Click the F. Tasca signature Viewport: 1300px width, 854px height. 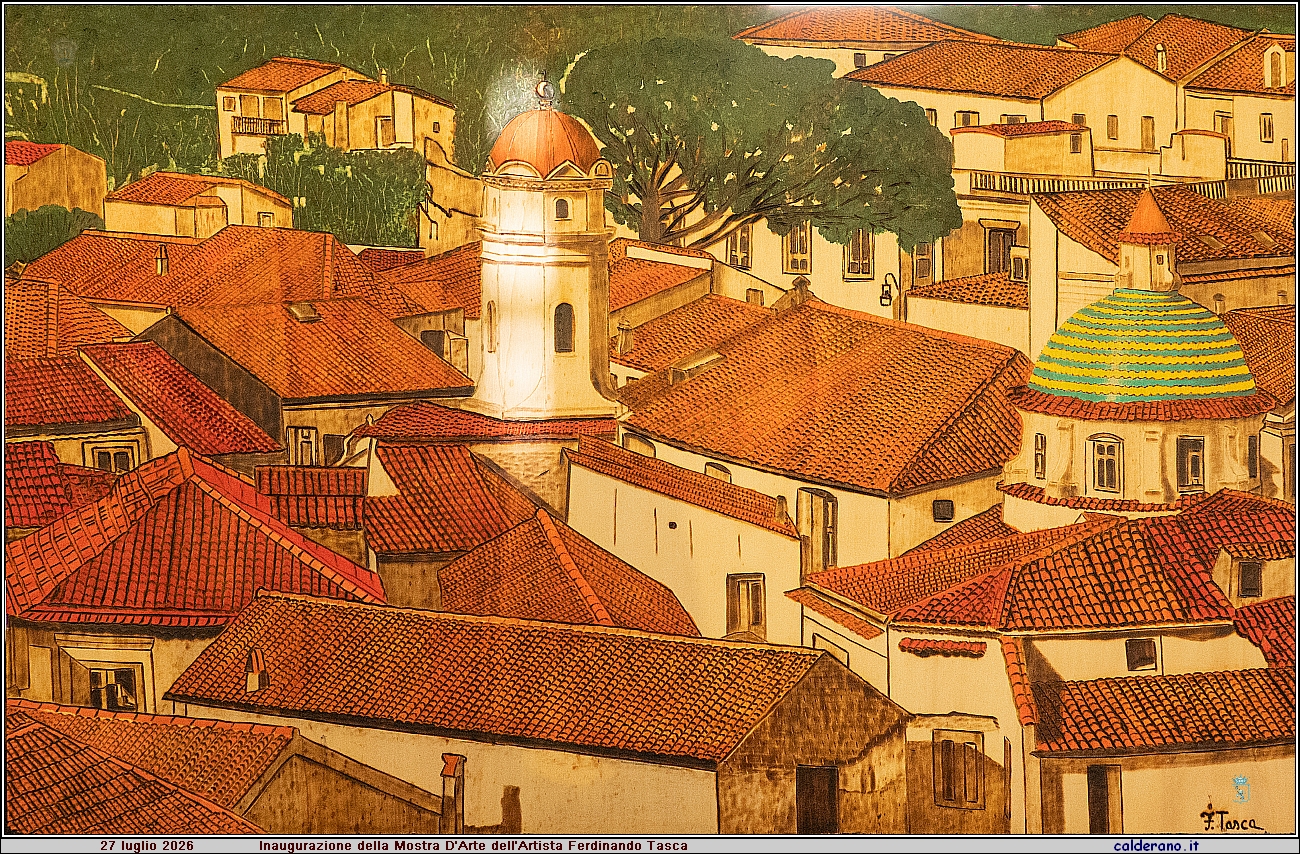[x=1232, y=819]
